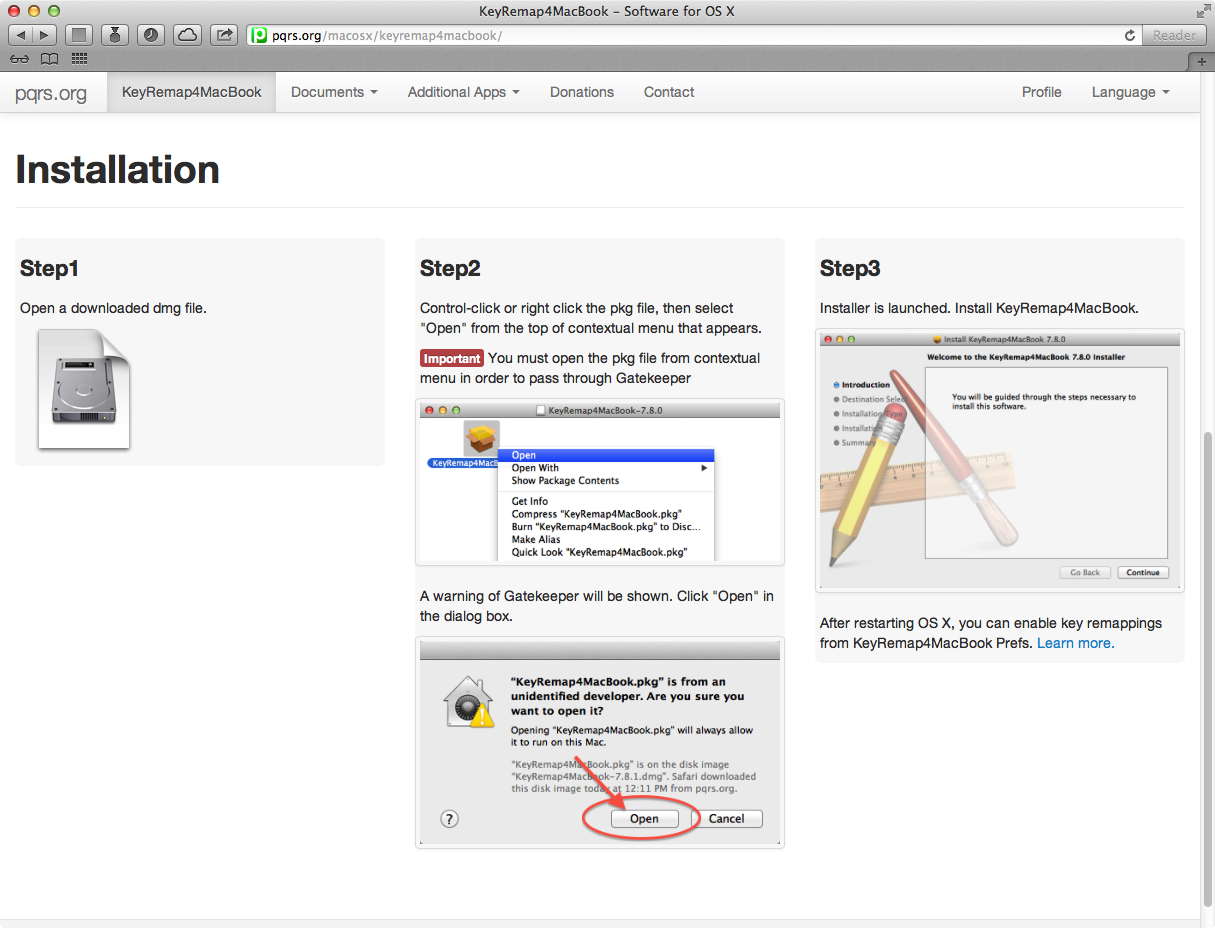Viewport: 1215px width, 928px height.
Task: Expand the Language dropdown
Action: [x=1130, y=92]
